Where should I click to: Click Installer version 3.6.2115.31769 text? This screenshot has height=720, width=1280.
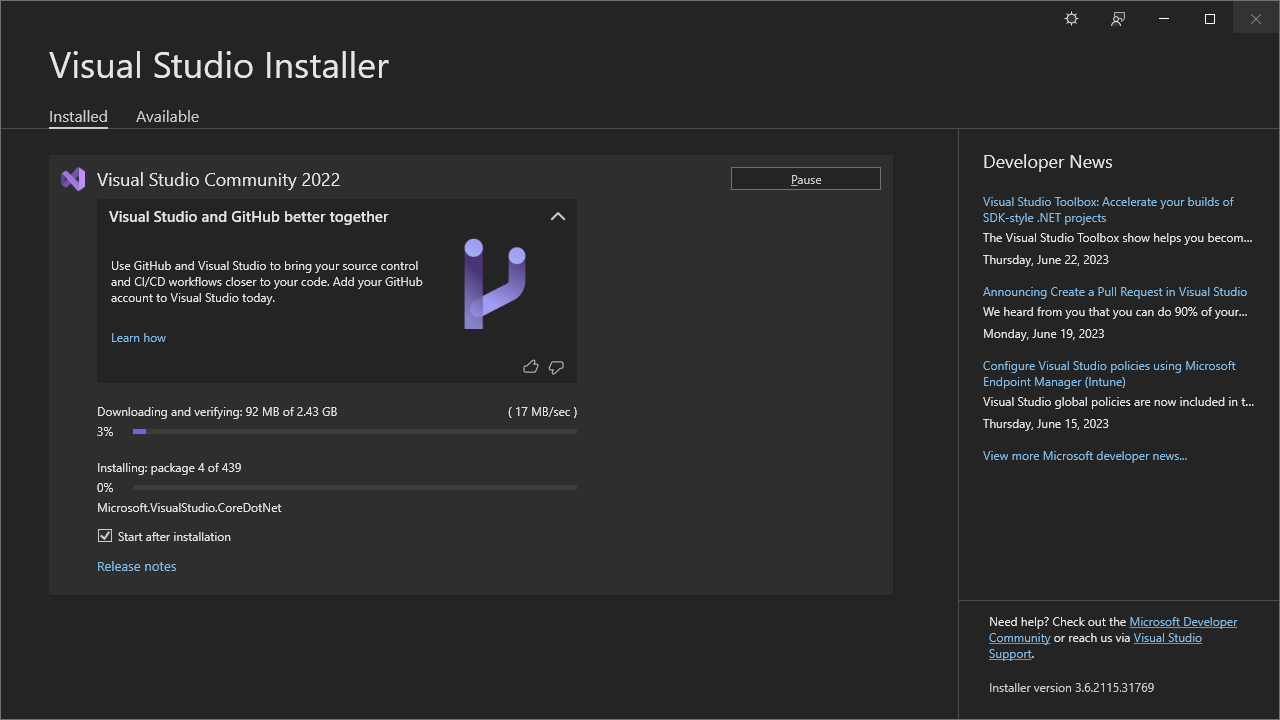point(1071,688)
